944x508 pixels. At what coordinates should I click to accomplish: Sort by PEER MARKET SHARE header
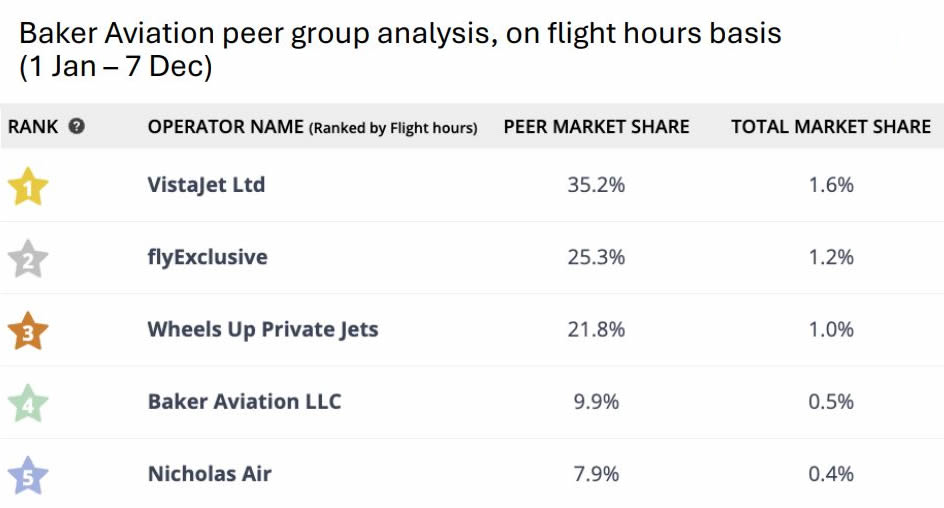596,127
